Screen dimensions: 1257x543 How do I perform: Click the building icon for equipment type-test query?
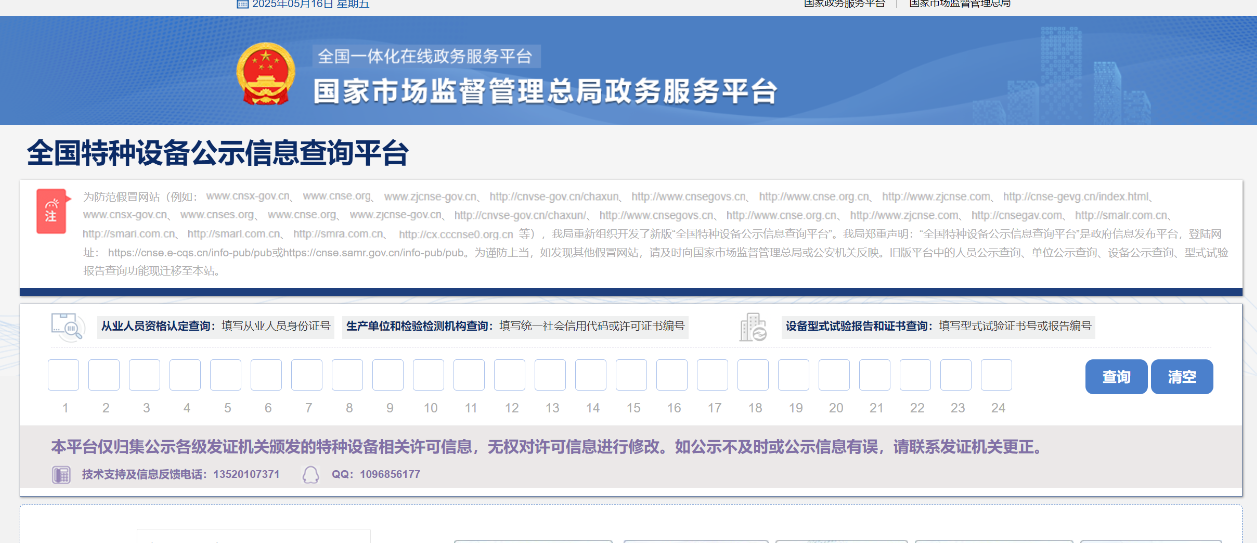(753, 327)
